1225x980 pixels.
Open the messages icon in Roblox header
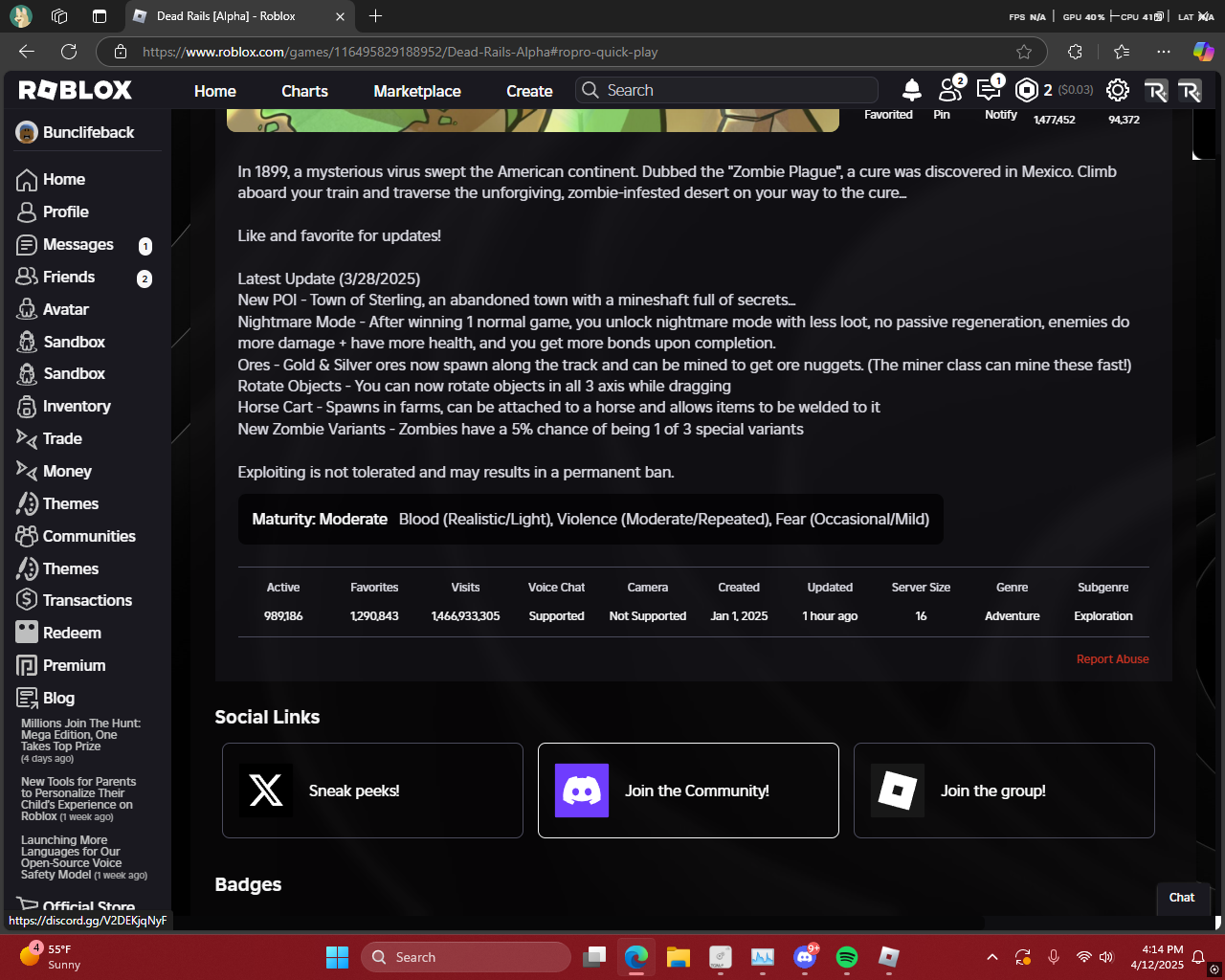pos(989,90)
